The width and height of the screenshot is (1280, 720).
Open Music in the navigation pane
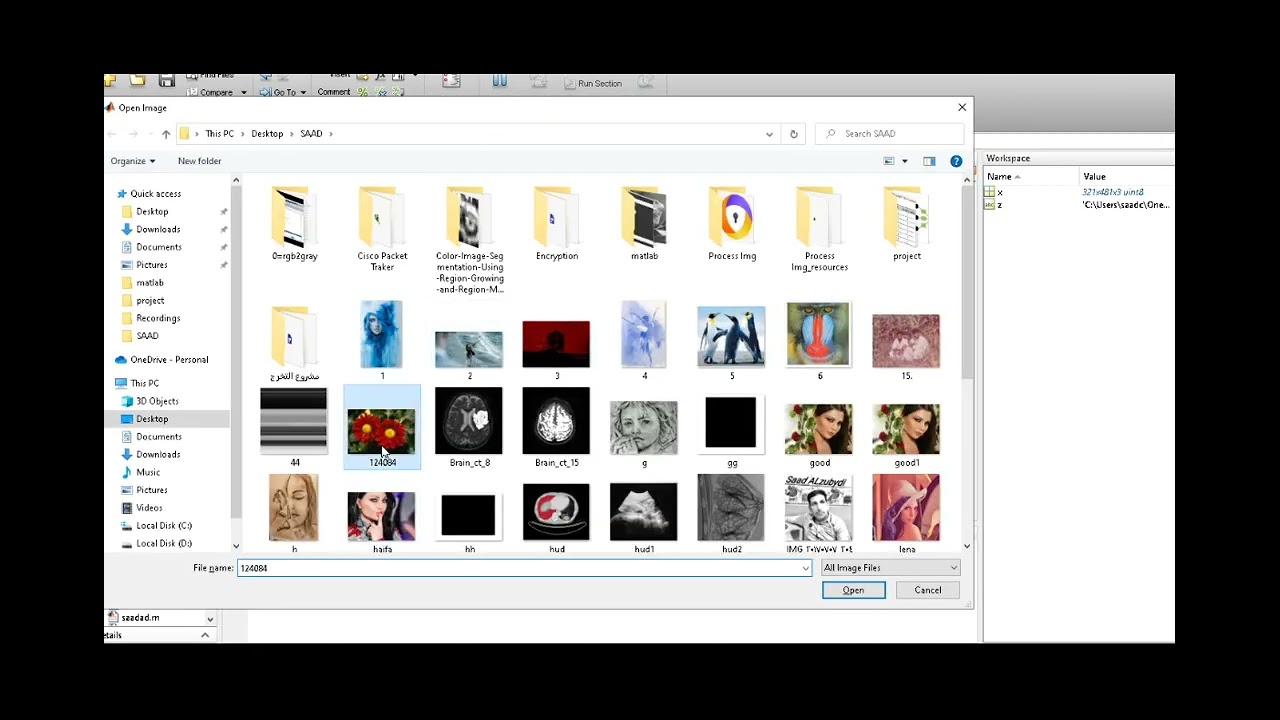[x=148, y=472]
